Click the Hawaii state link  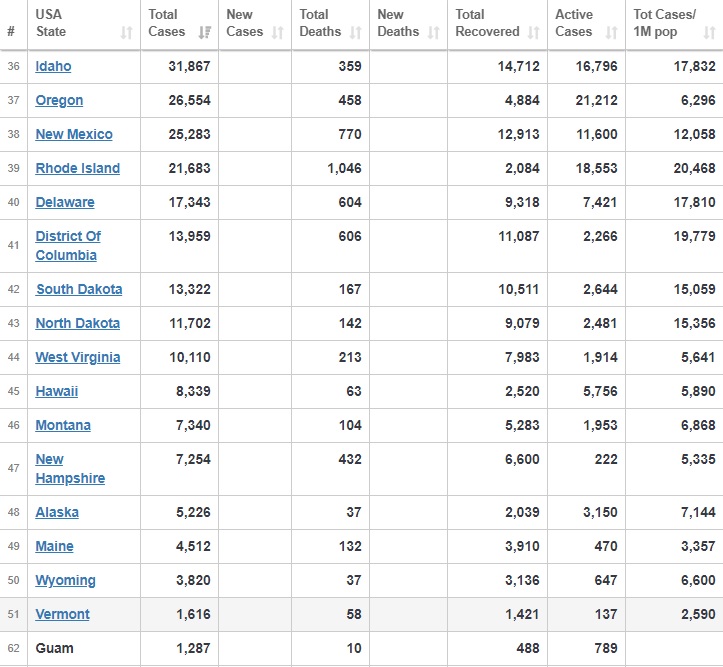pyautogui.click(x=56, y=392)
